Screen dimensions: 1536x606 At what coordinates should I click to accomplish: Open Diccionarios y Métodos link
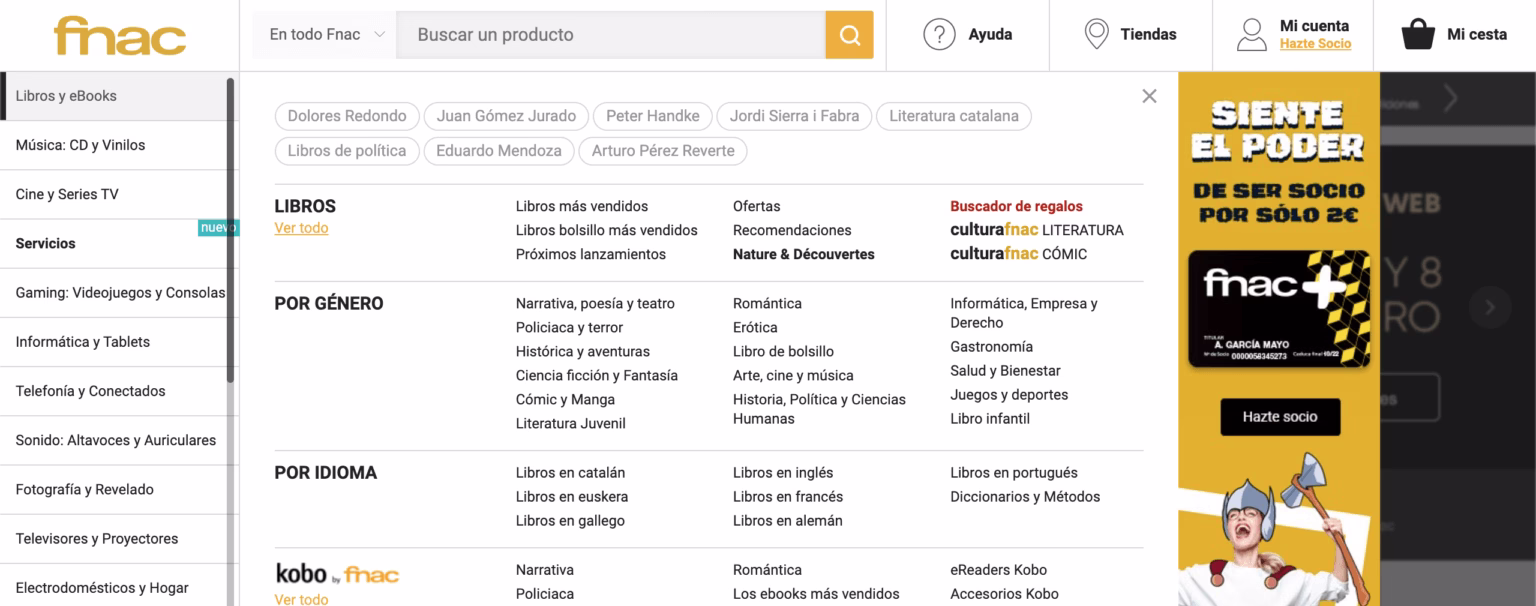pyautogui.click(x=1025, y=496)
